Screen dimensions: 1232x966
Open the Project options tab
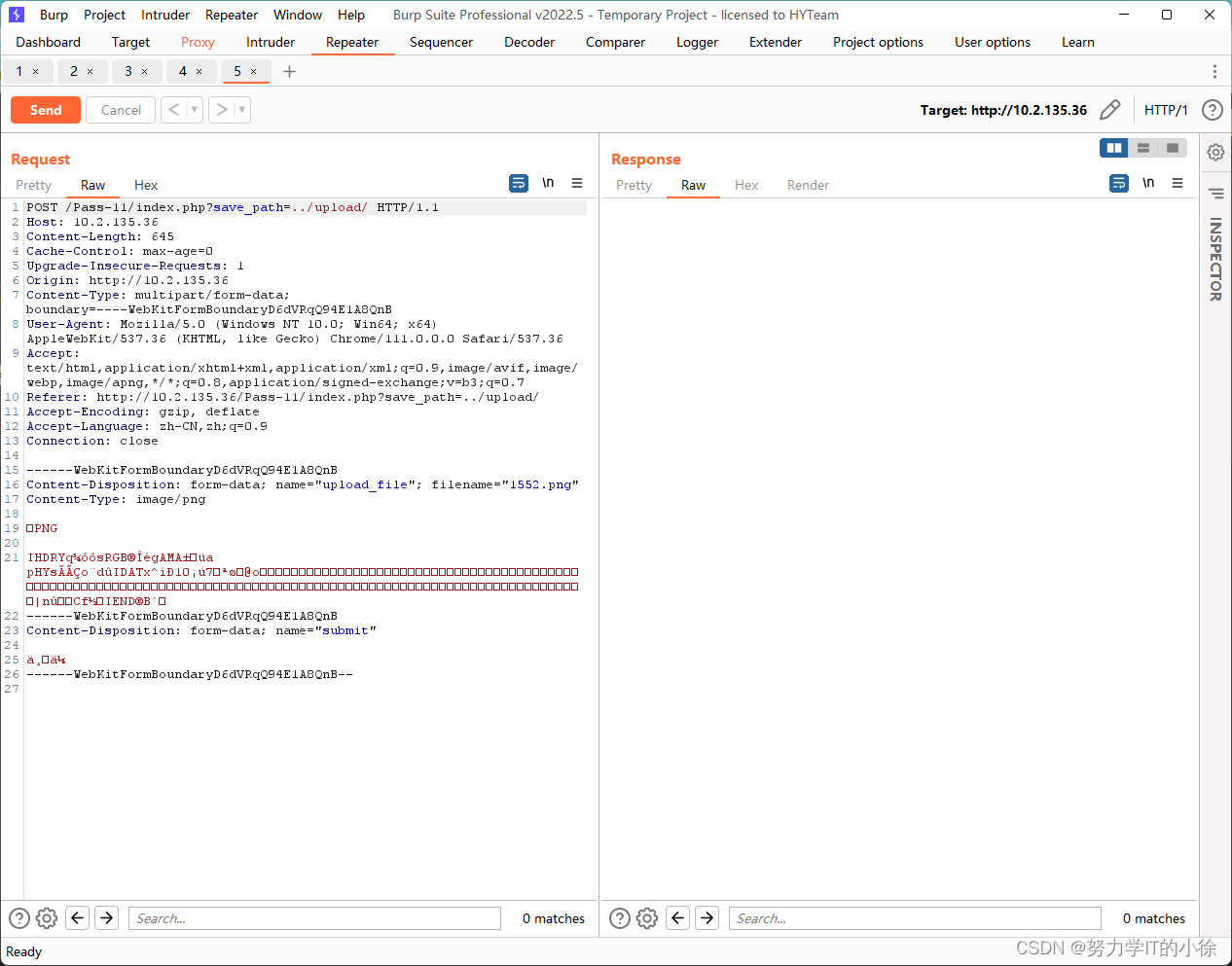pyautogui.click(x=878, y=42)
